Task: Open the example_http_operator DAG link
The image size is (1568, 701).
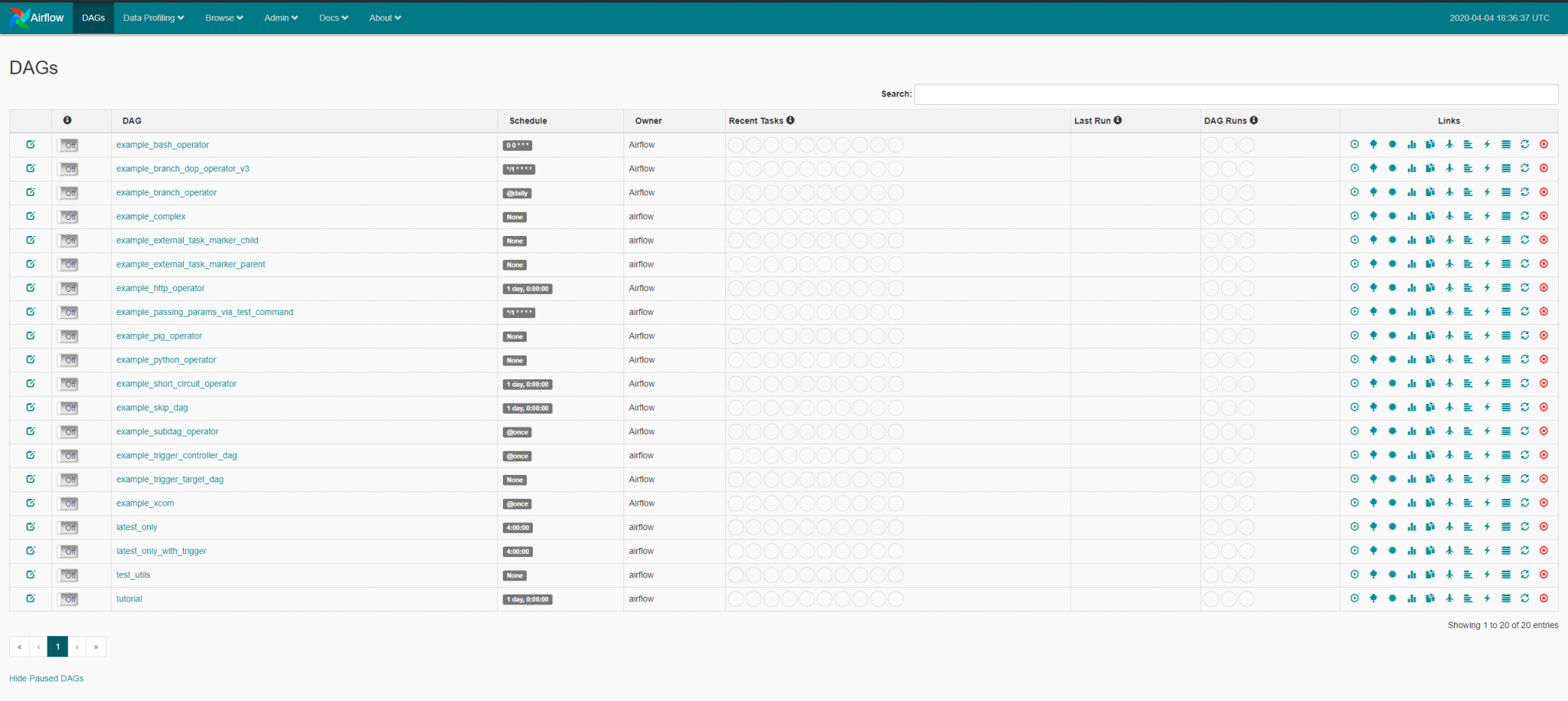Action: coord(160,288)
